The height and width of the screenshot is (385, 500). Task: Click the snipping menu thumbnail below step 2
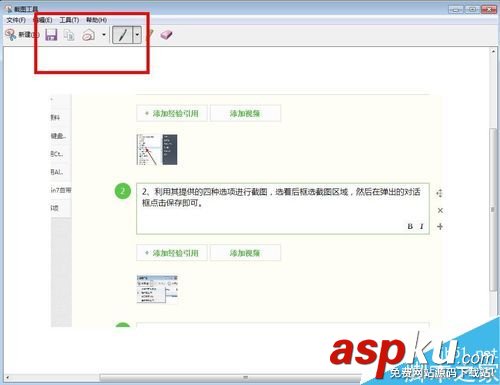point(157,289)
